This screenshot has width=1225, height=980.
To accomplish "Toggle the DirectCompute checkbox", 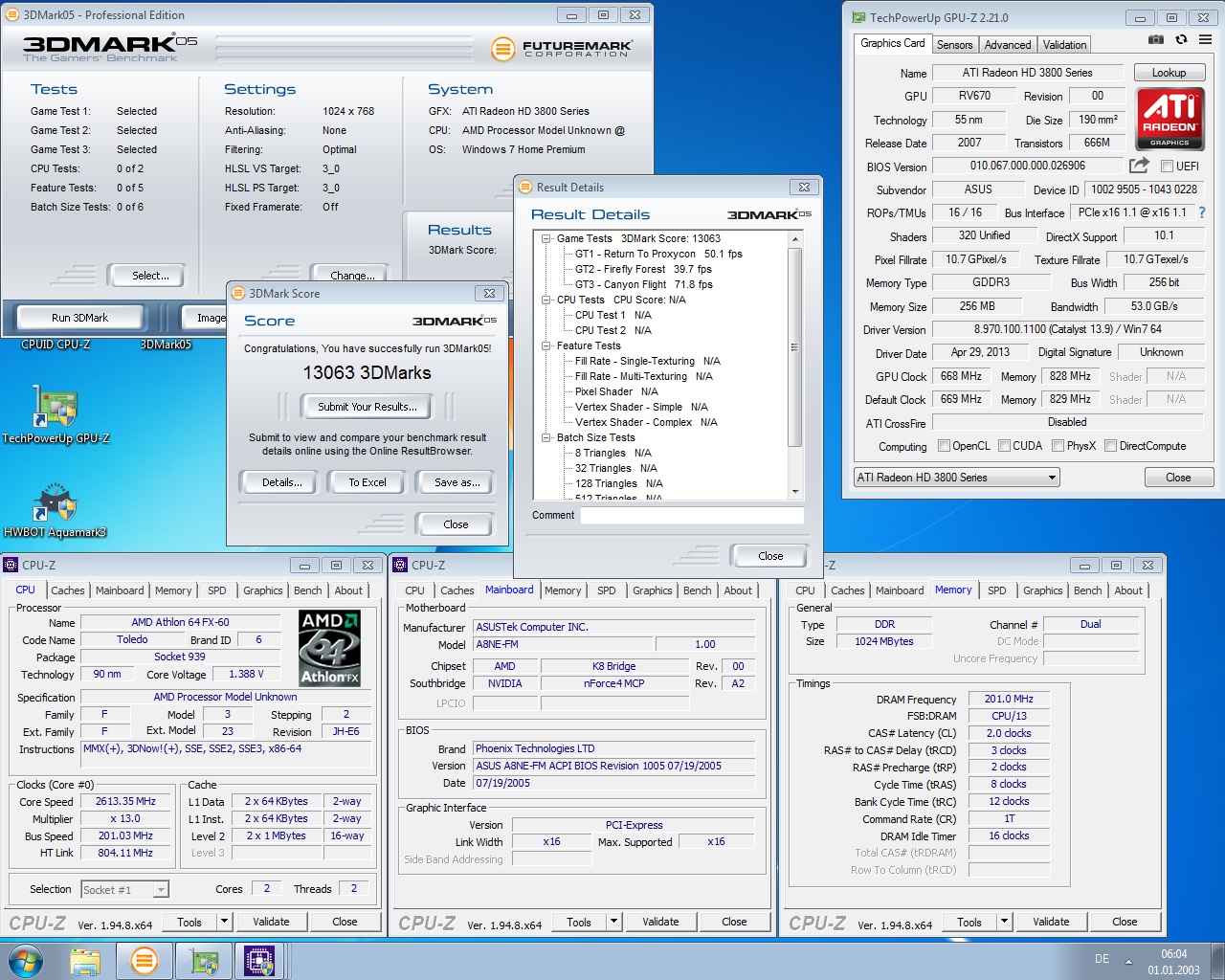I will [1111, 445].
